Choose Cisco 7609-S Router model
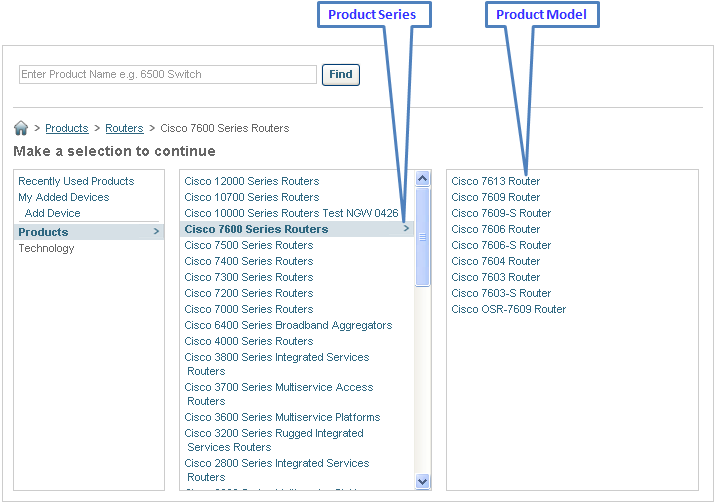This screenshot has width=720, height=504. 501,213
